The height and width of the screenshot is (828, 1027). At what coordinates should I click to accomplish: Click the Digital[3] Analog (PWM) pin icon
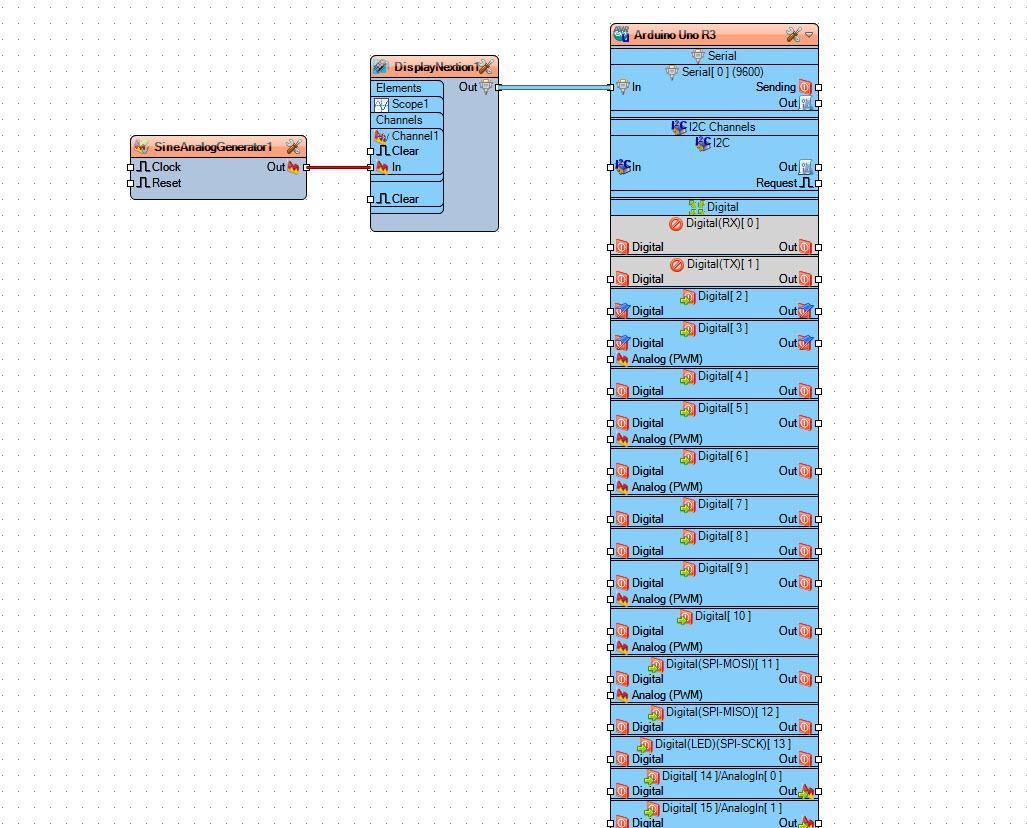coord(622,359)
